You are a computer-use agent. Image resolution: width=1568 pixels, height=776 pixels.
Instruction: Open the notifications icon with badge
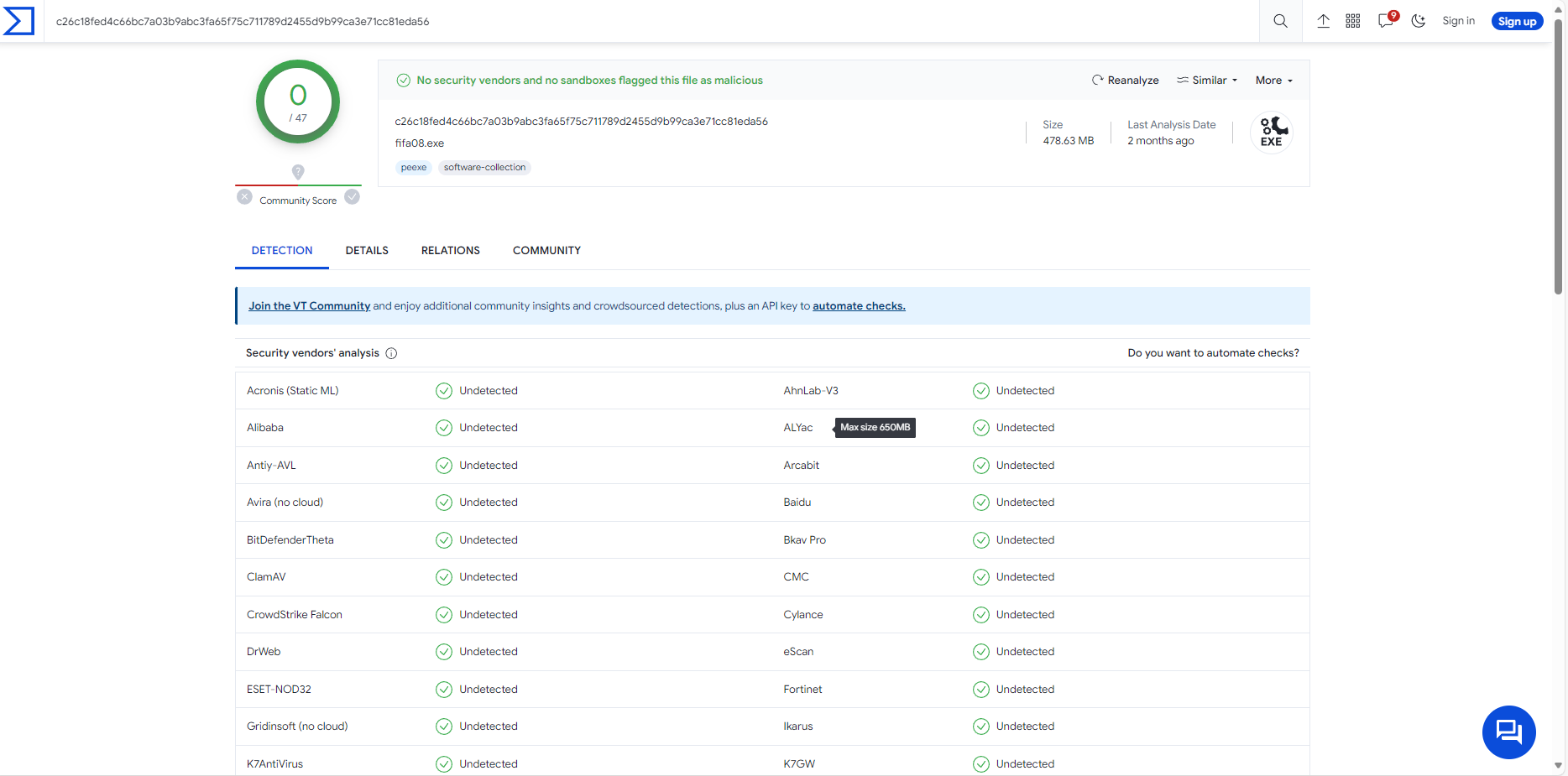click(x=1386, y=21)
